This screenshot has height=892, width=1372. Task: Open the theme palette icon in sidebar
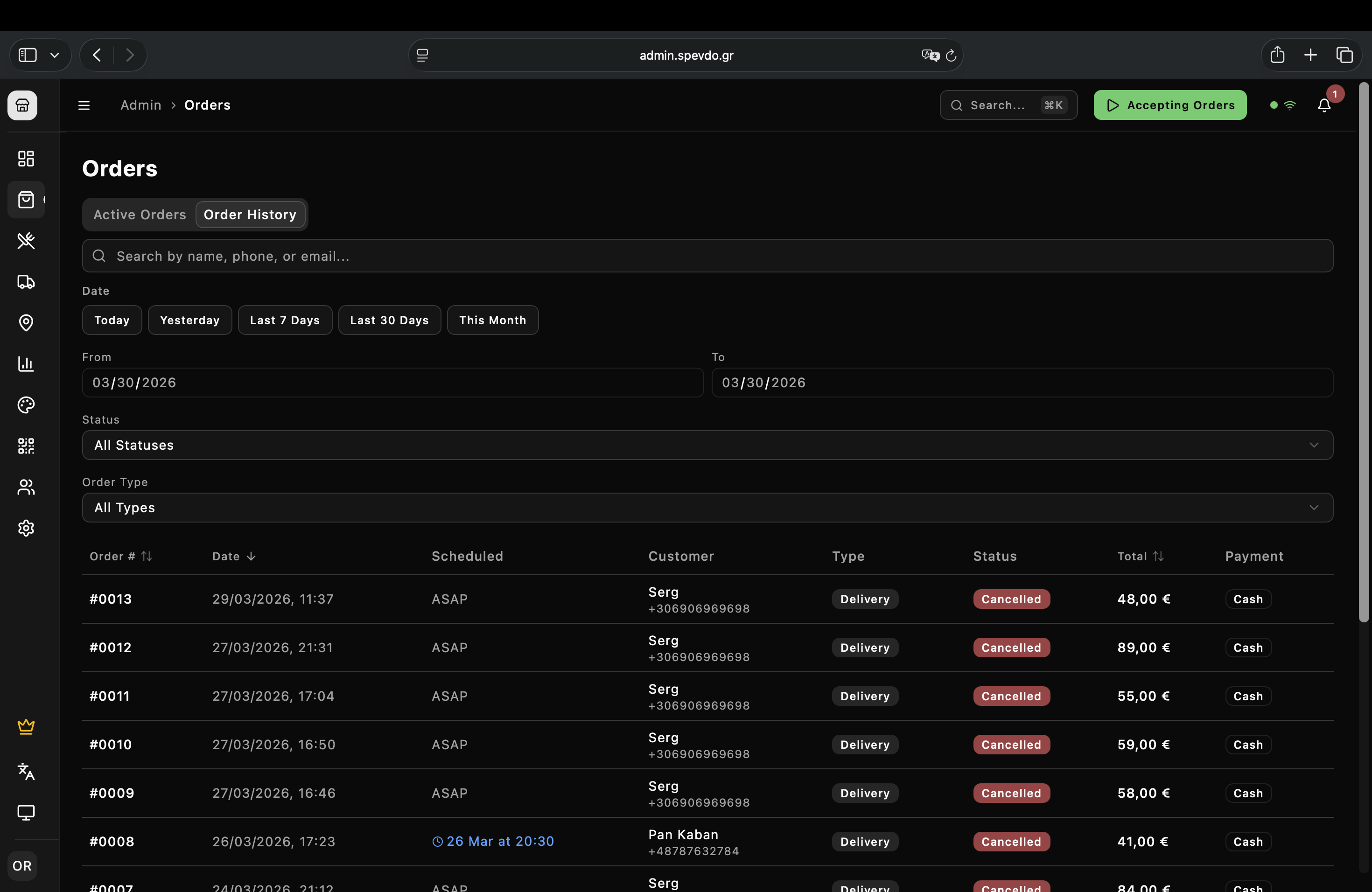coord(26,405)
